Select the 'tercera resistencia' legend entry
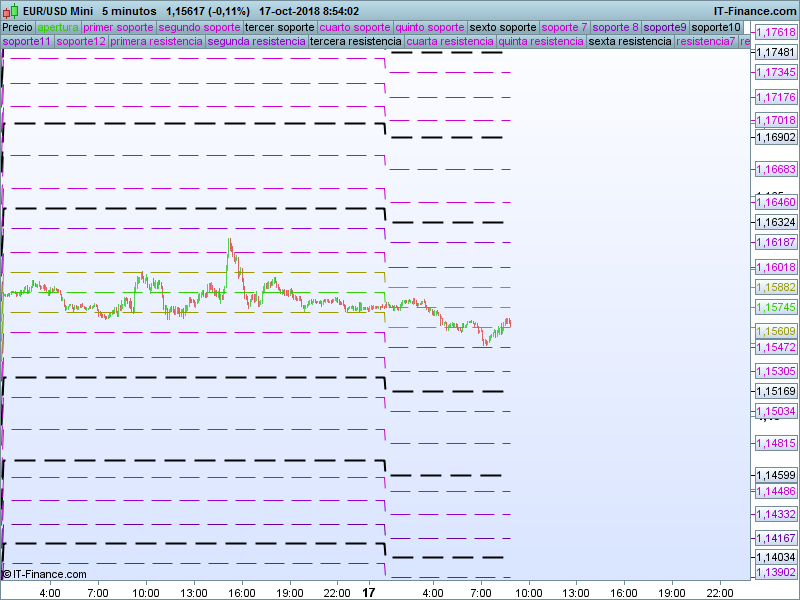Viewport: 800px width, 600px height. (x=355, y=42)
